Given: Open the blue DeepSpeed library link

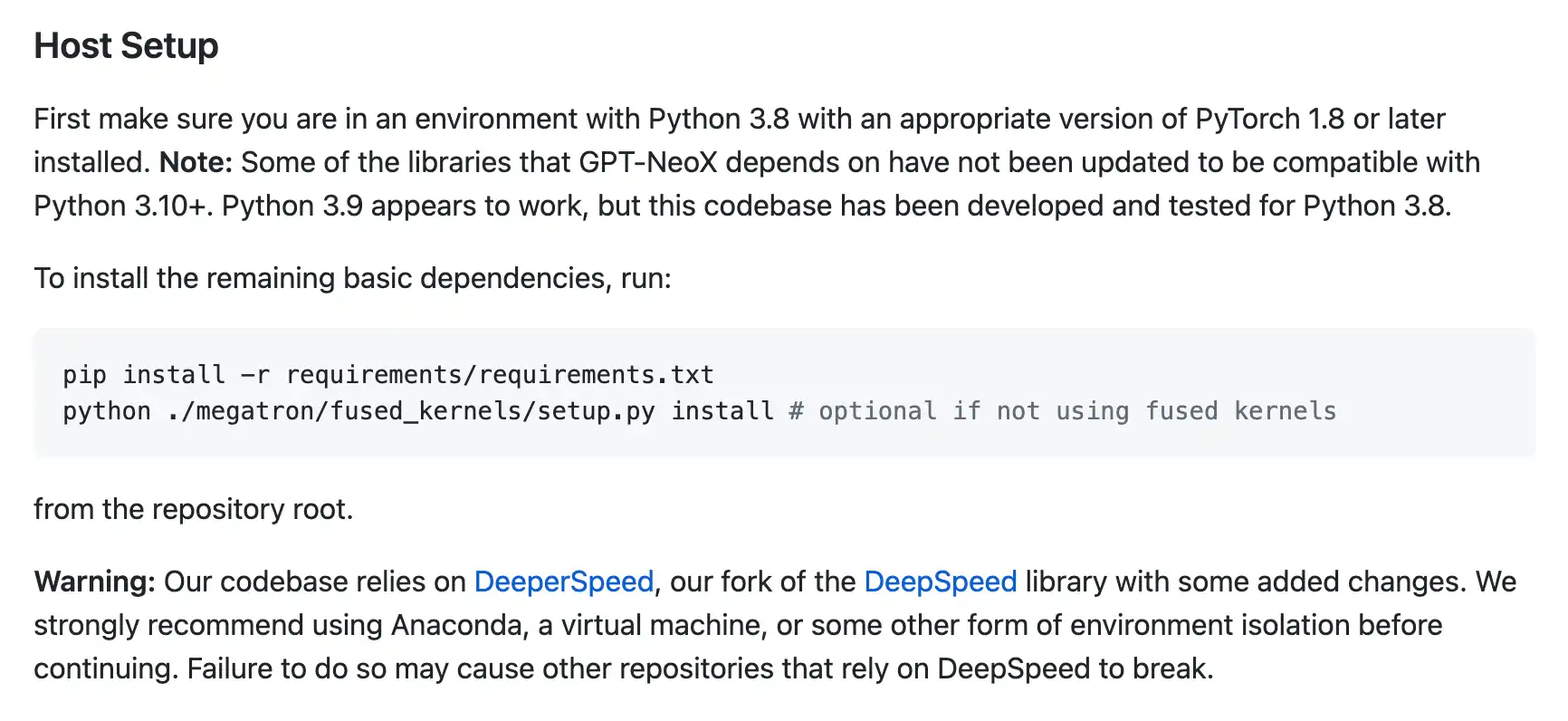Looking at the screenshot, I should (941, 582).
